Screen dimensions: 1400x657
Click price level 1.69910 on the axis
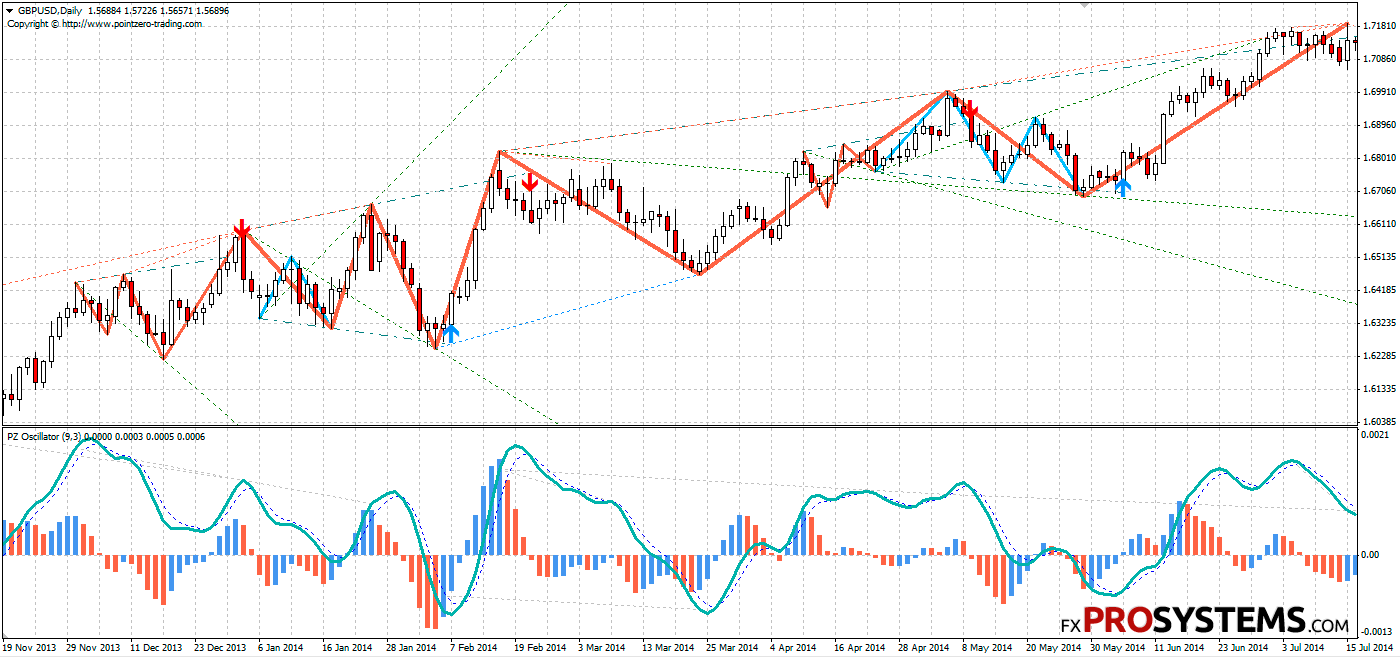coord(1380,92)
